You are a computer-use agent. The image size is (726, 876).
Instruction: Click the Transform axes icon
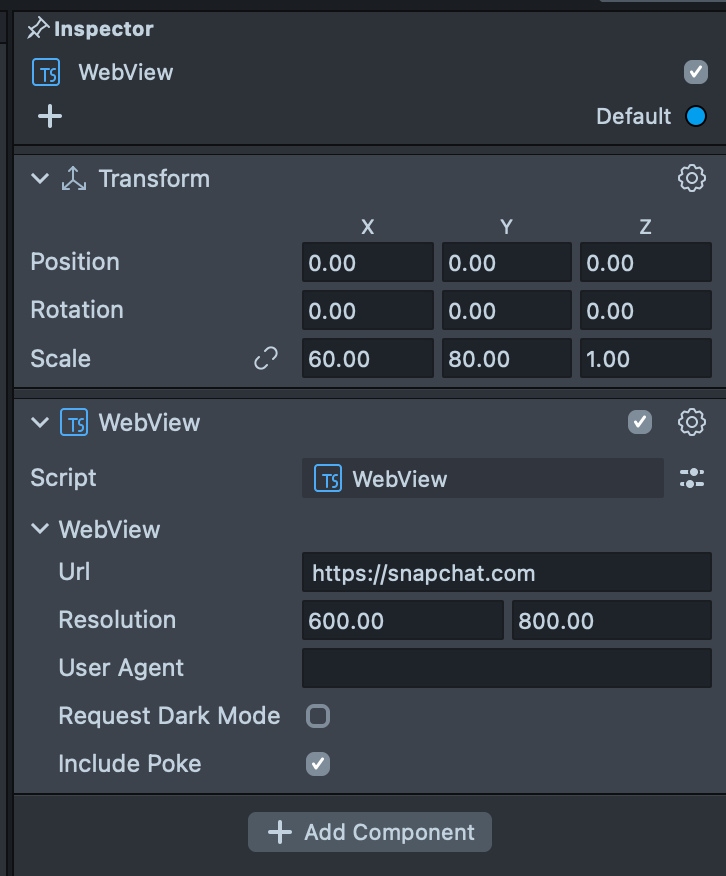pos(74,179)
